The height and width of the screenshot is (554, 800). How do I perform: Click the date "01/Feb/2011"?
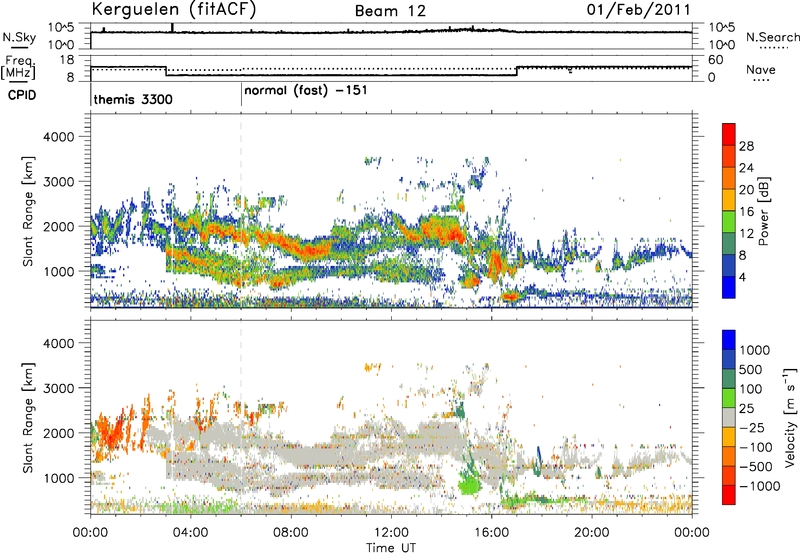pos(638,10)
